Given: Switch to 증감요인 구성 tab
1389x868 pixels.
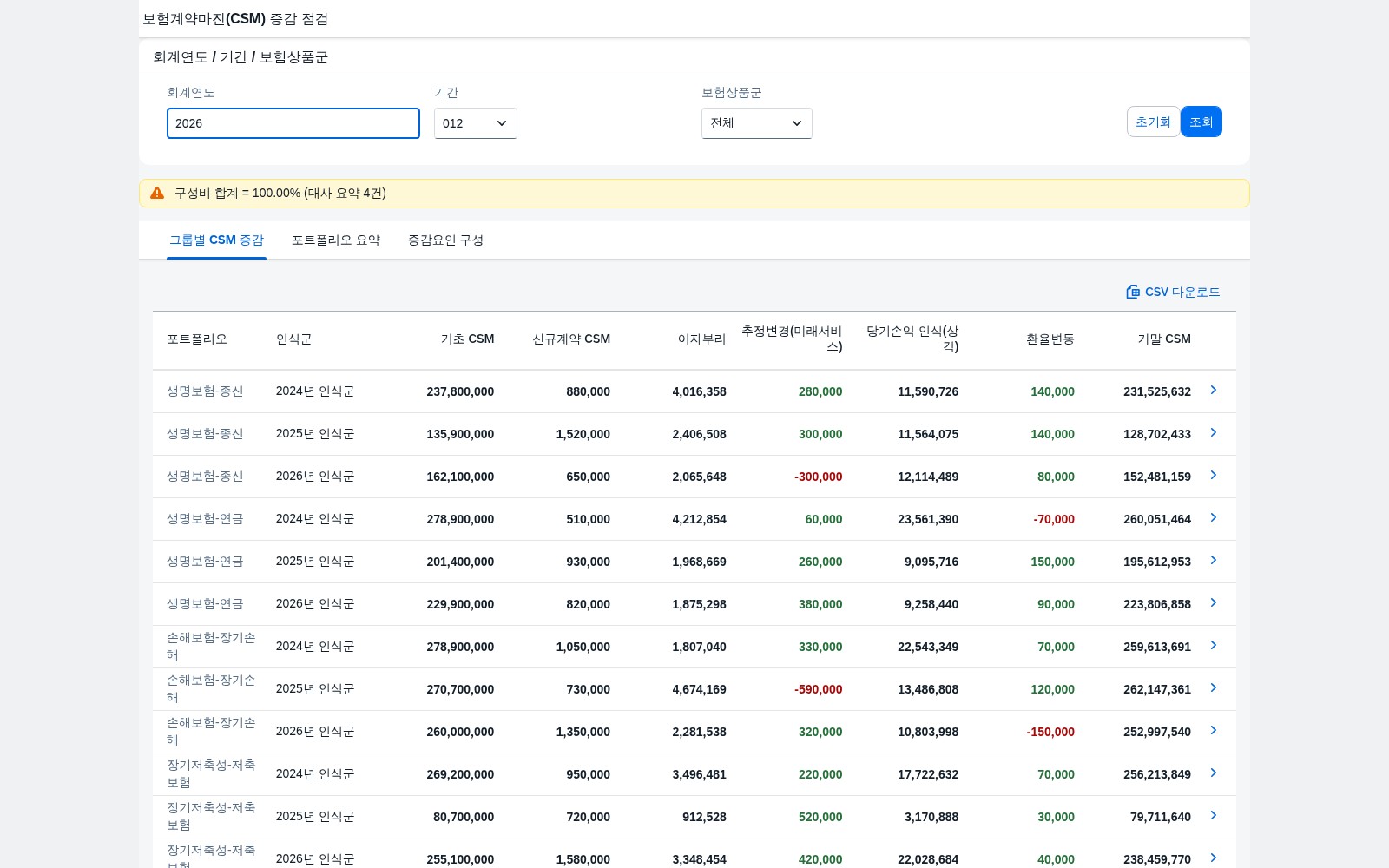Looking at the screenshot, I should coord(445,240).
